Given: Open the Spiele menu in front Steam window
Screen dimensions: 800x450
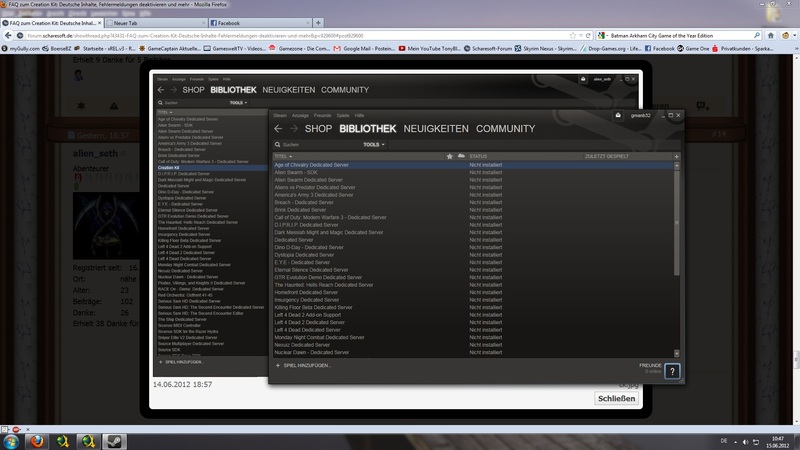Looking at the screenshot, I should (342, 115).
